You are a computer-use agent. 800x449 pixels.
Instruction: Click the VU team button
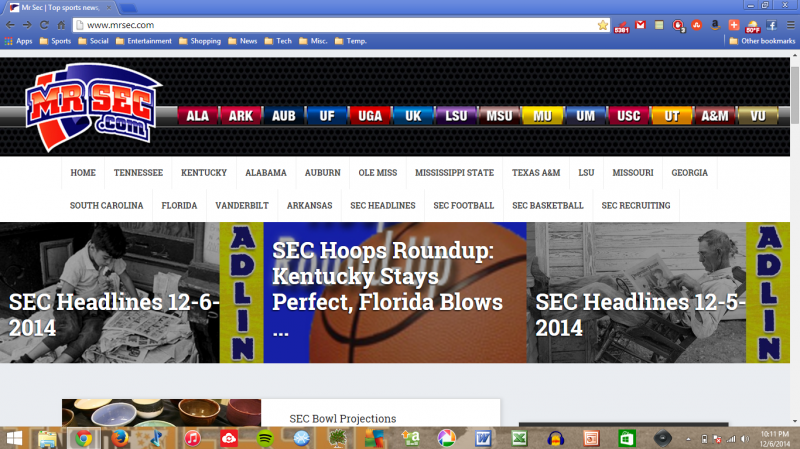click(x=758, y=116)
